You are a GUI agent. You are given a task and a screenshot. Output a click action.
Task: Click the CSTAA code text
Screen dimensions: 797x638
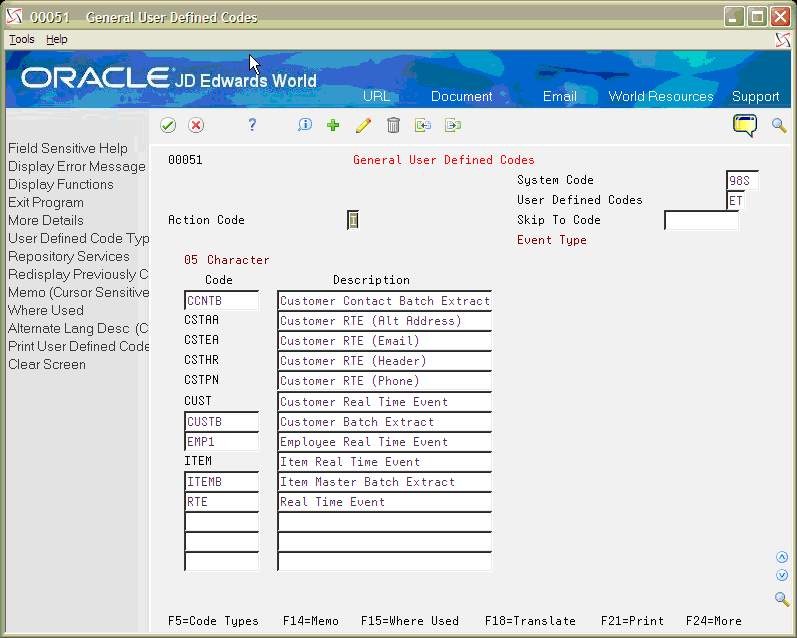[x=201, y=320]
